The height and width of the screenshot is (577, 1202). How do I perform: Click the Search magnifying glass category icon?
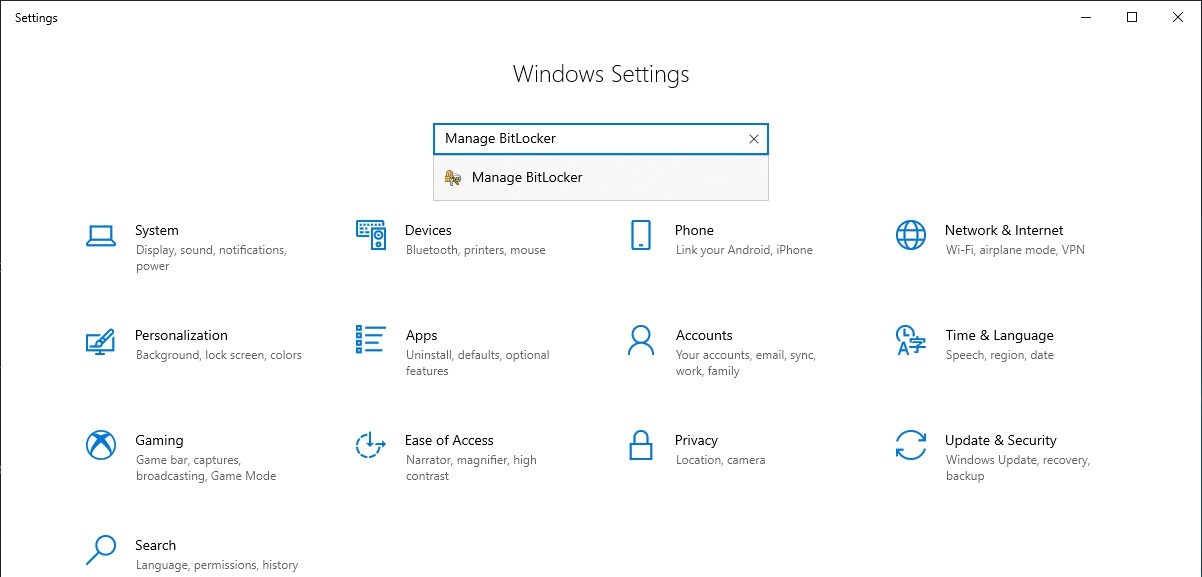point(101,551)
